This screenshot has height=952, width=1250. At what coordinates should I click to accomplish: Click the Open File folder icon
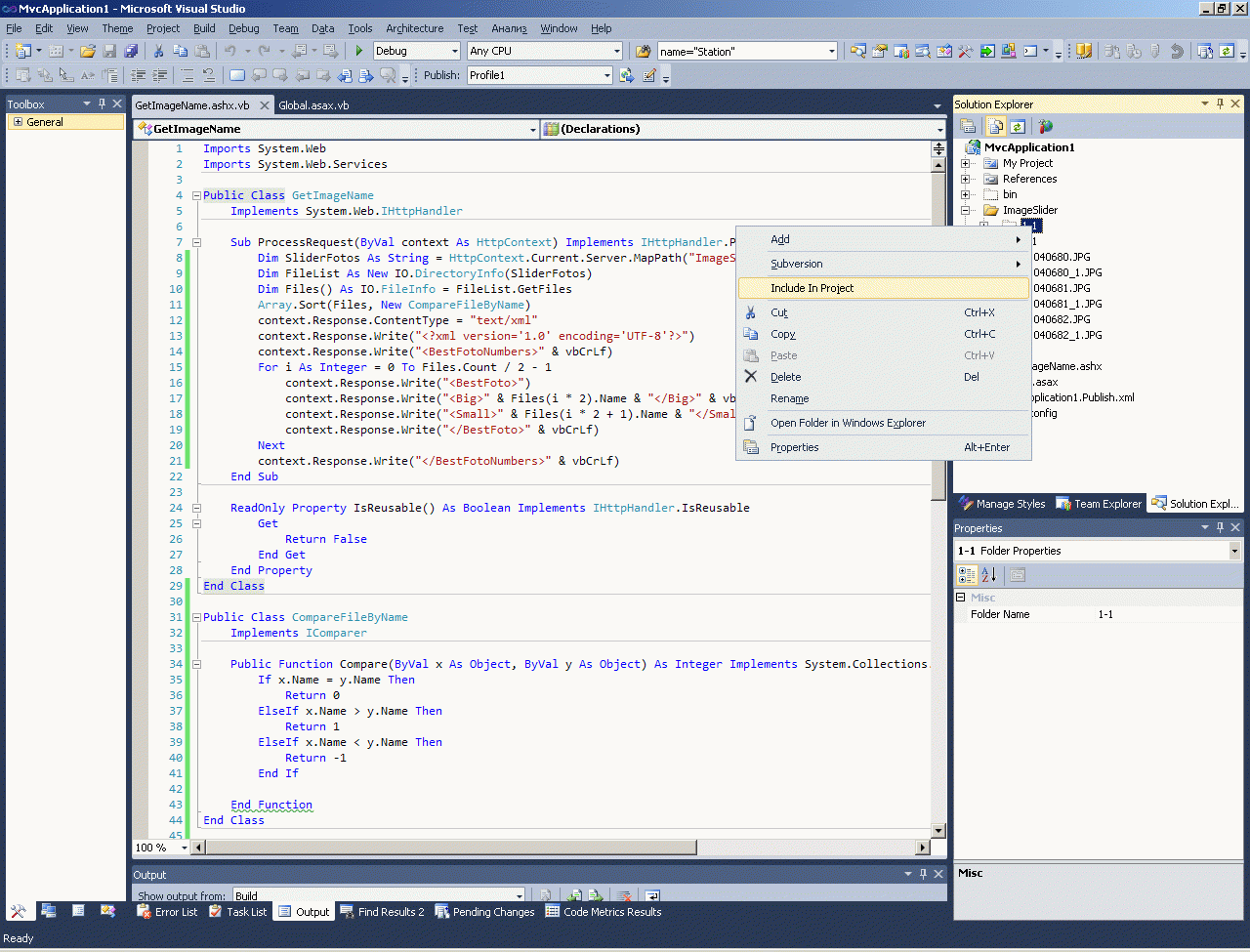tap(88, 51)
